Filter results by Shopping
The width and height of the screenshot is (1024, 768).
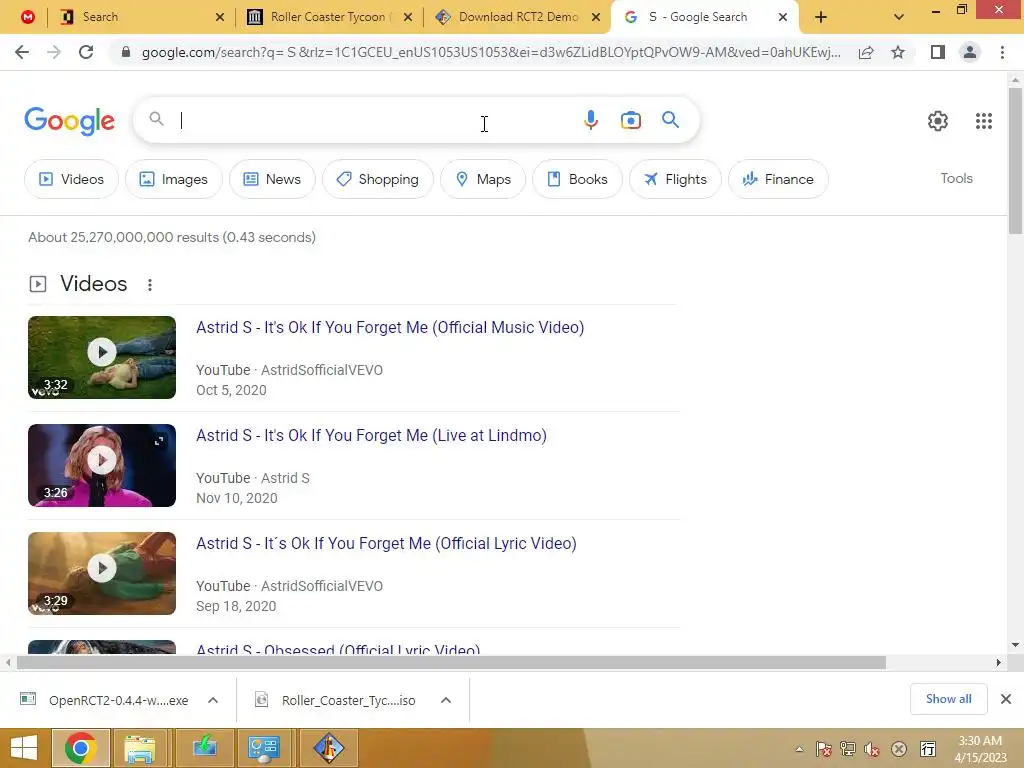point(377,179)
